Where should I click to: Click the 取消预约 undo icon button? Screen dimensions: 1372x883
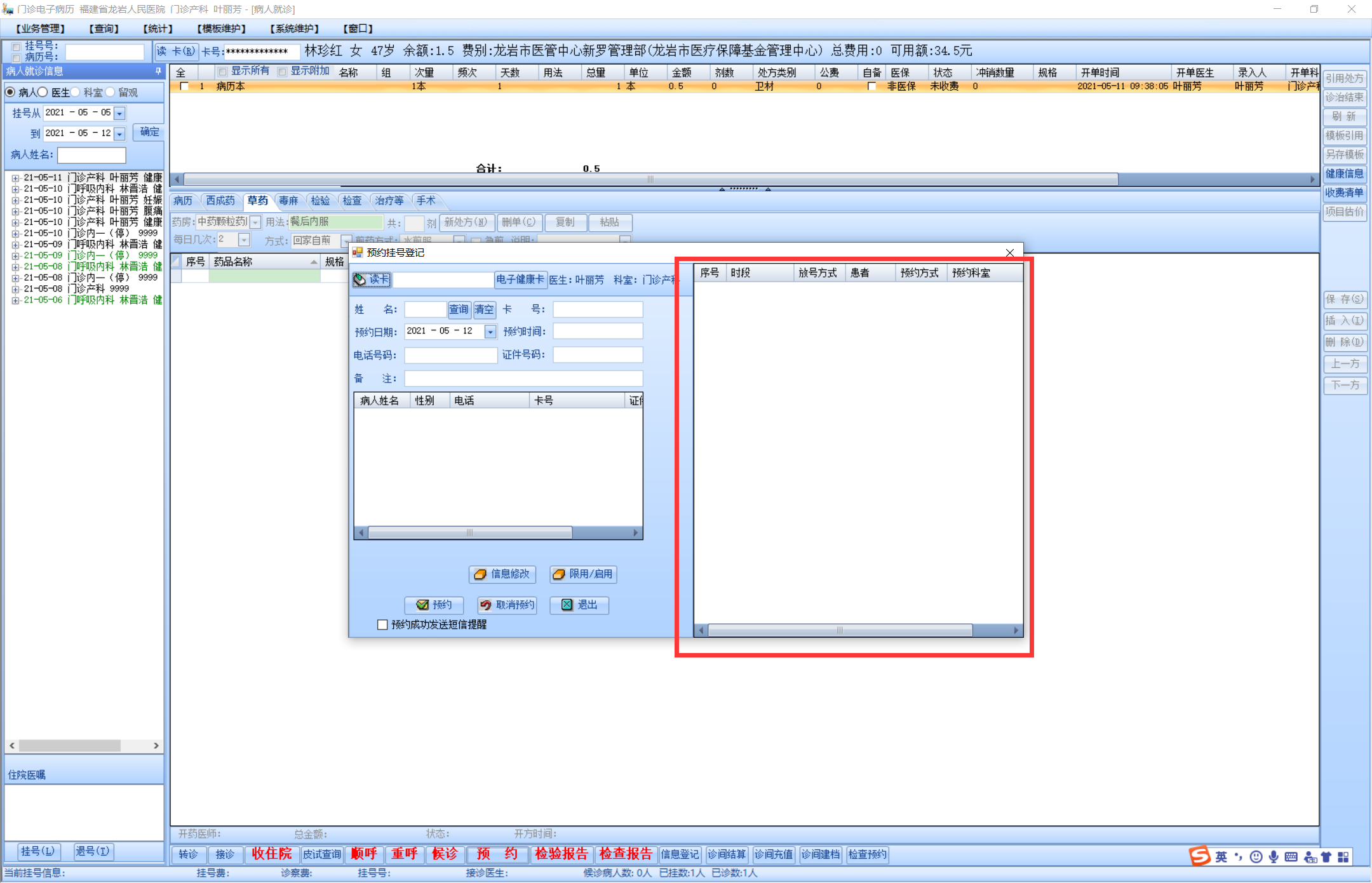507,605
